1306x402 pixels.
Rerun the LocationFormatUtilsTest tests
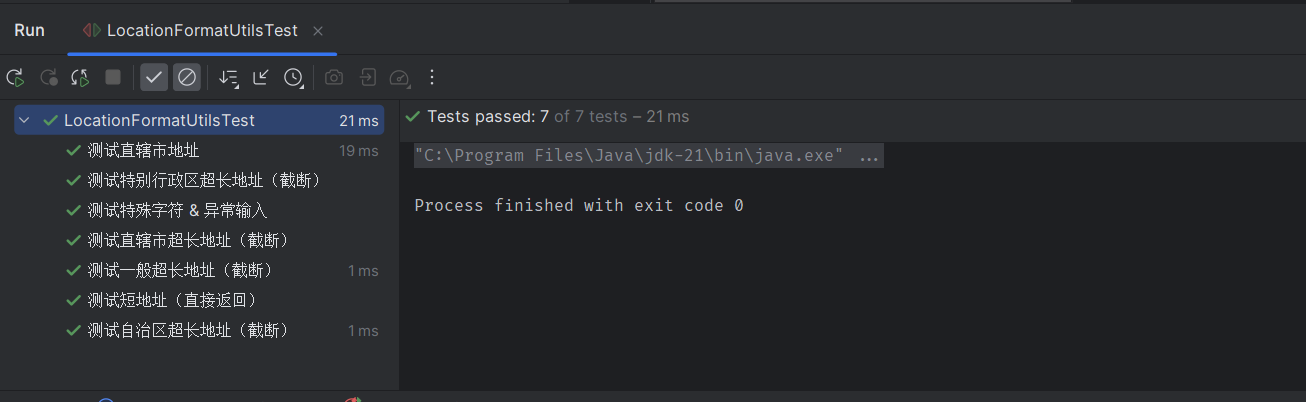[x=15, y=77]
